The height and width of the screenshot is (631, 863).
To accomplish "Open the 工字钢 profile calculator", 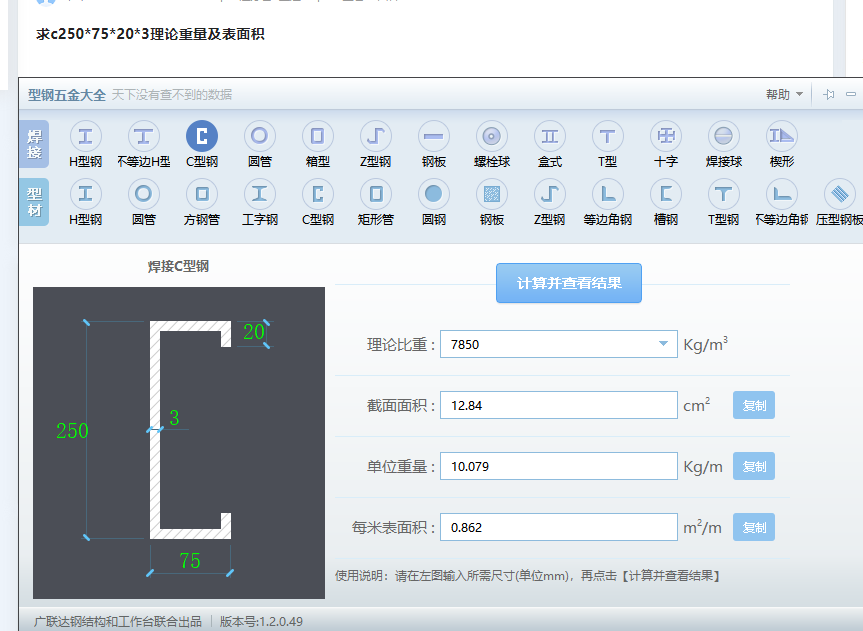I will [x=259, y=197].
